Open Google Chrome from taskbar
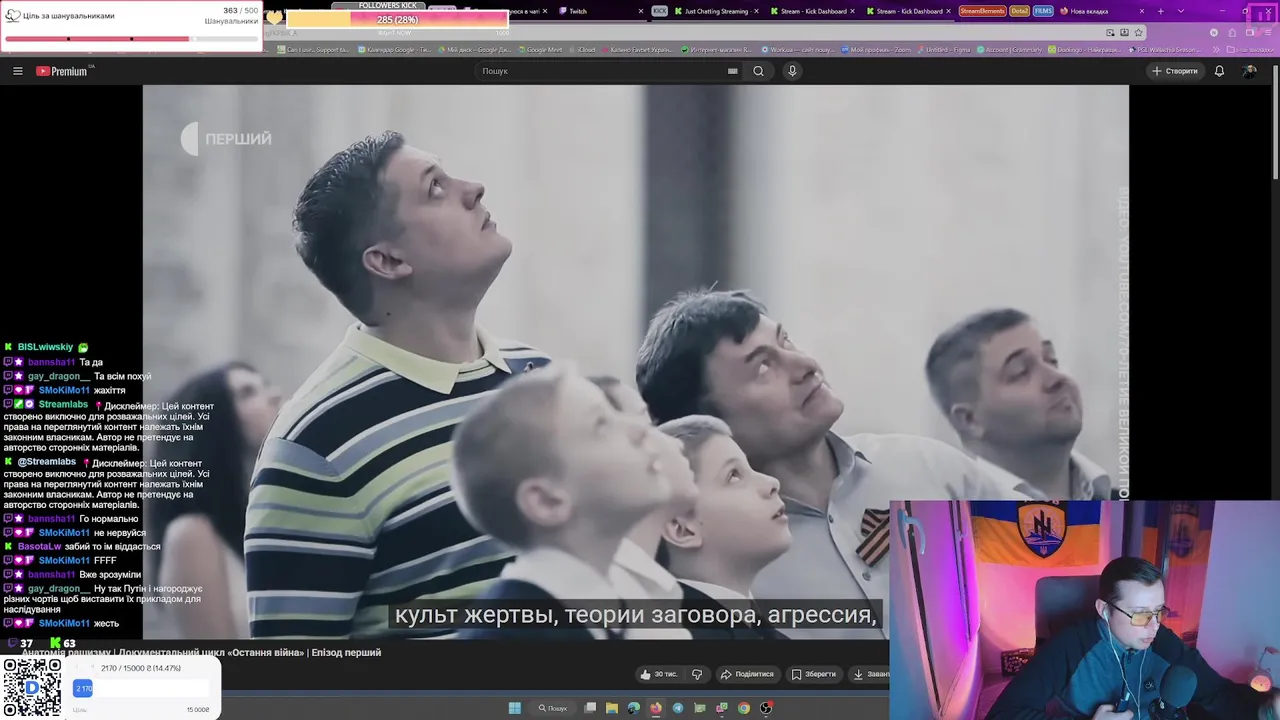The width and height of the screenshot is (1280, 720). pos(744,708)
